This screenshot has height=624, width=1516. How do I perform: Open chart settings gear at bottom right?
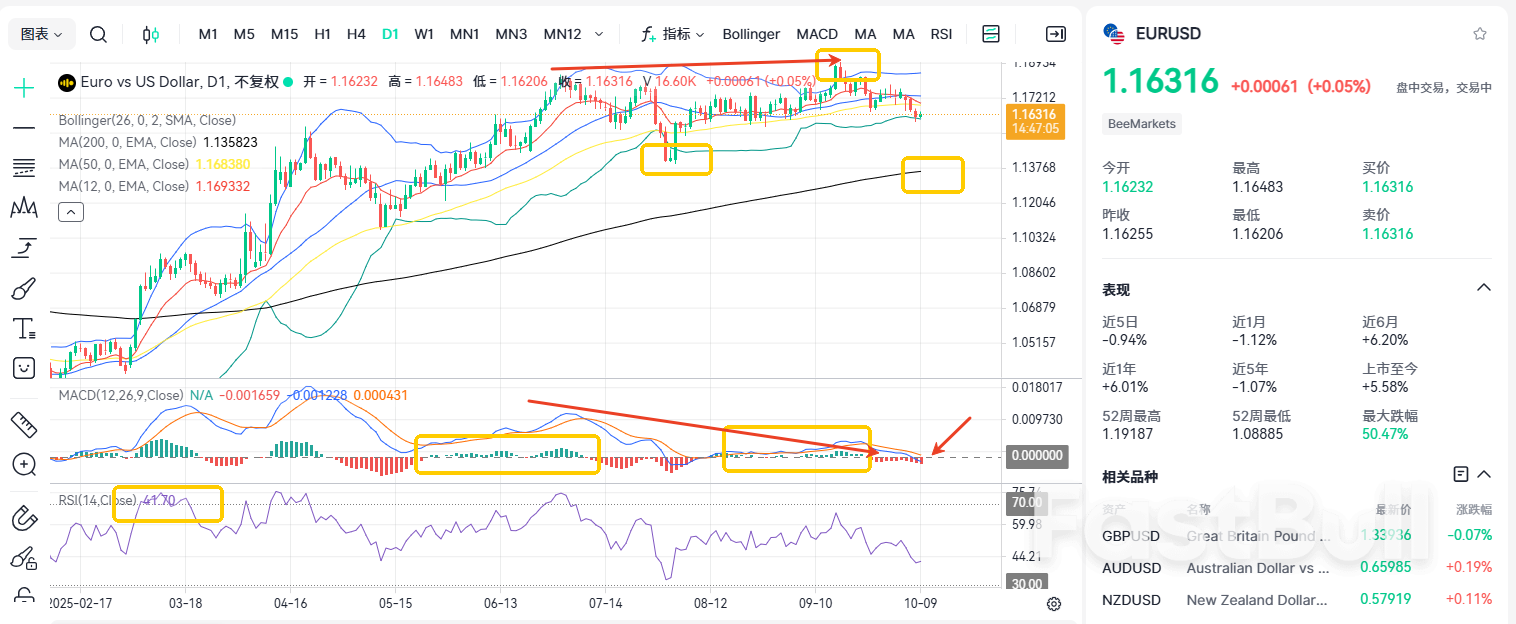pos(1053,603)
